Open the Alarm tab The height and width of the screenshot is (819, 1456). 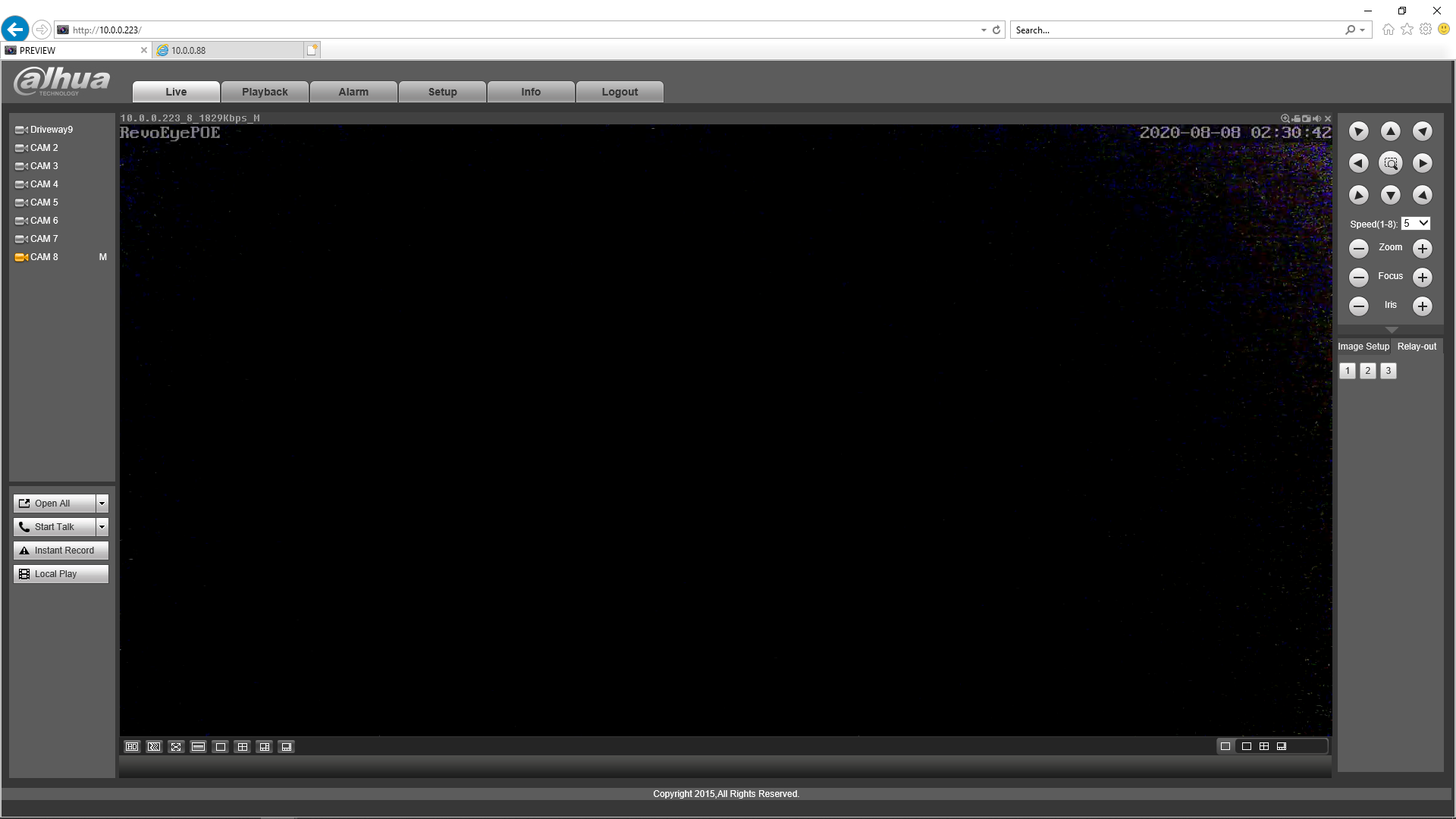(x=353, y=92)
